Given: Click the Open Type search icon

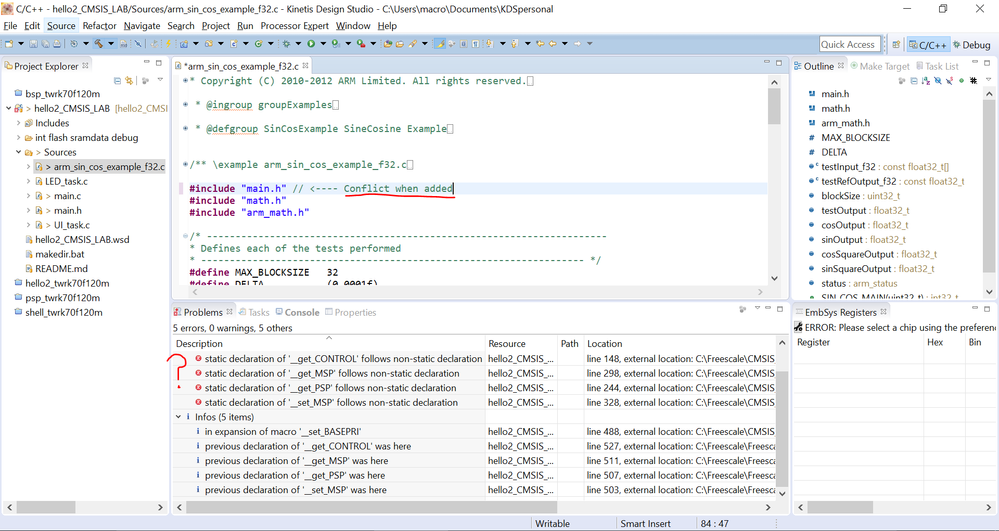Looking at the screenshot, I should (x=387, y=44).
